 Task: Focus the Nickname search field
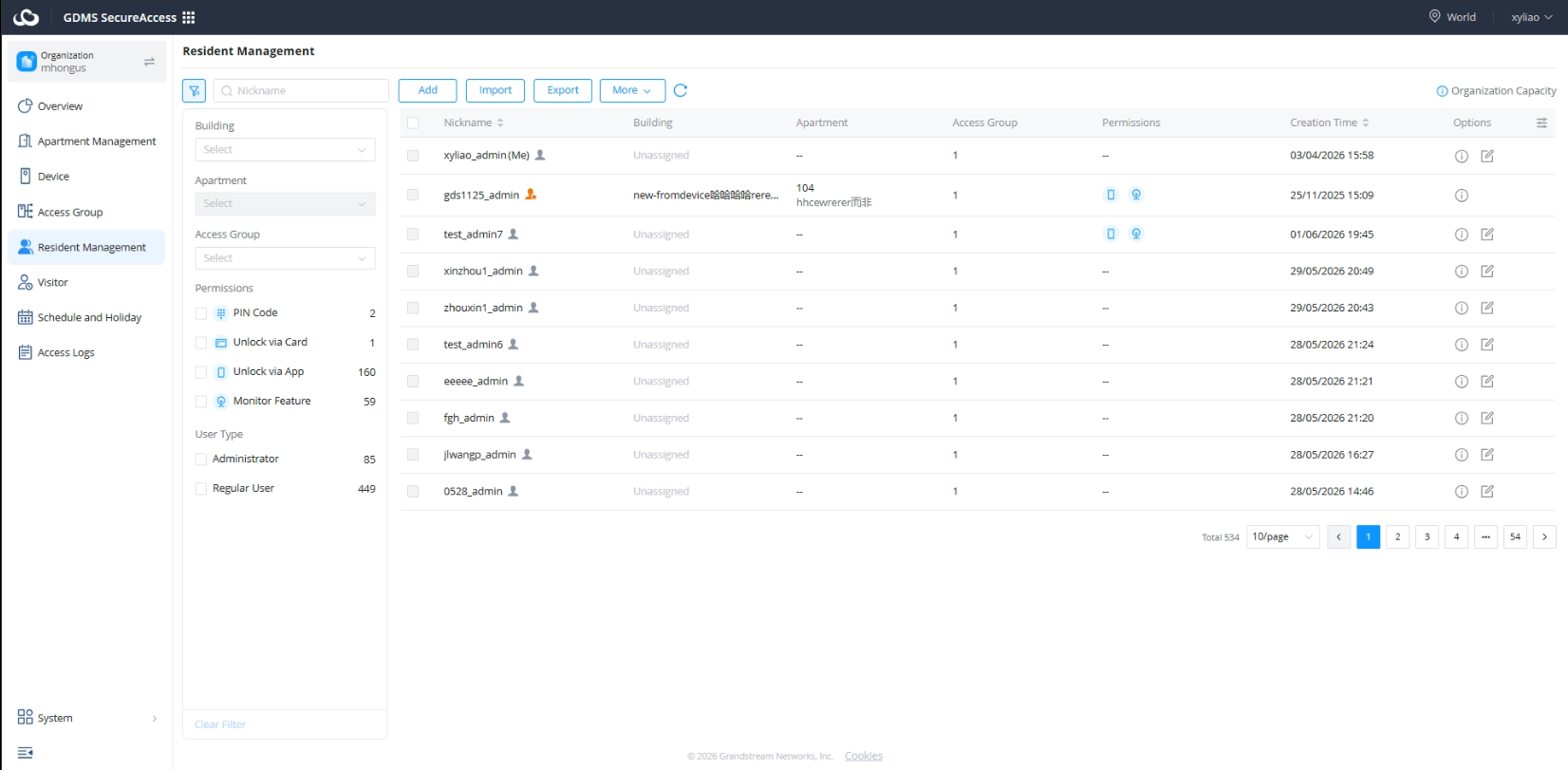point(301,91)
